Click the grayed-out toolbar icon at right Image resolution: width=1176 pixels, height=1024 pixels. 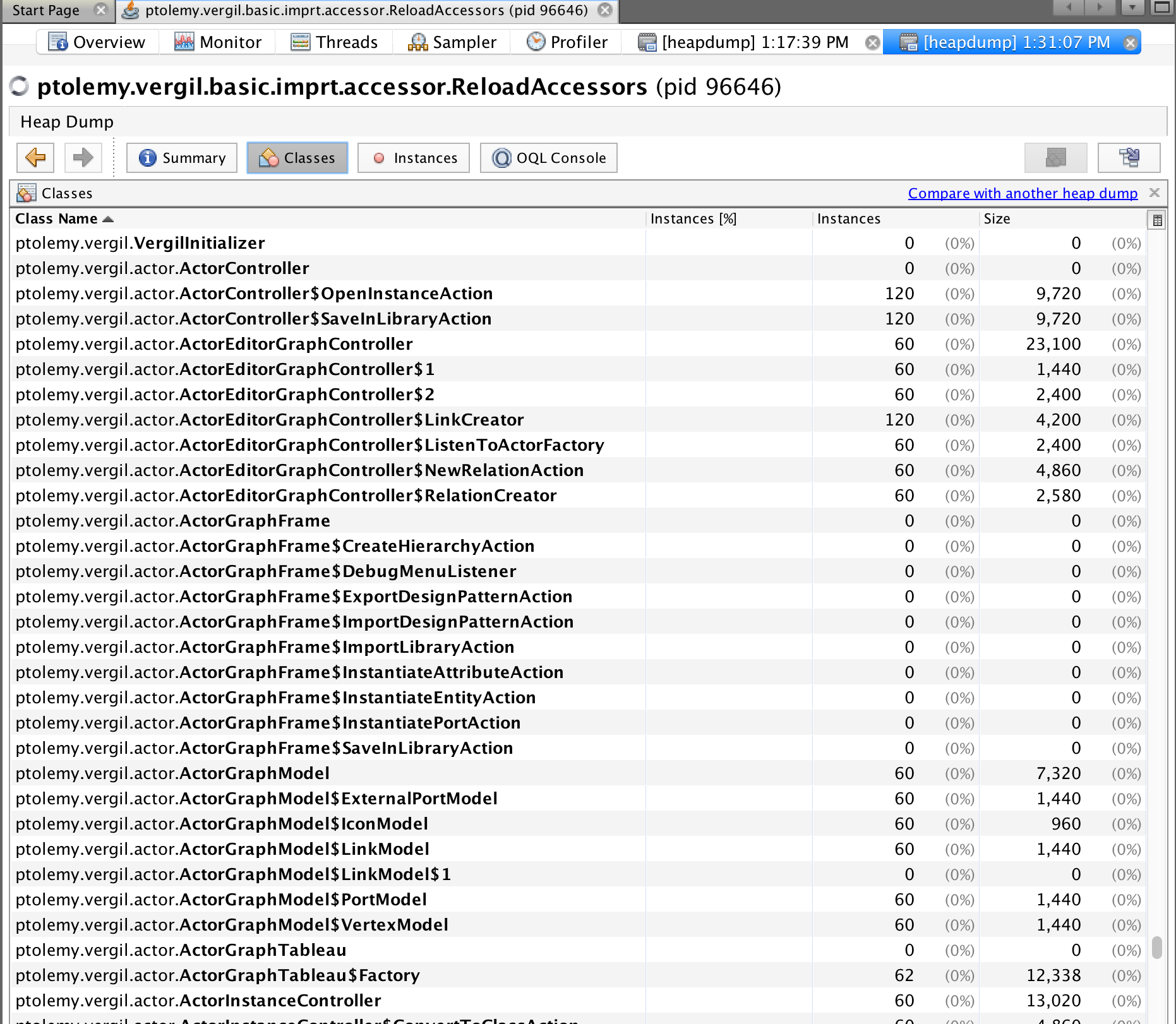point(1055,157)
